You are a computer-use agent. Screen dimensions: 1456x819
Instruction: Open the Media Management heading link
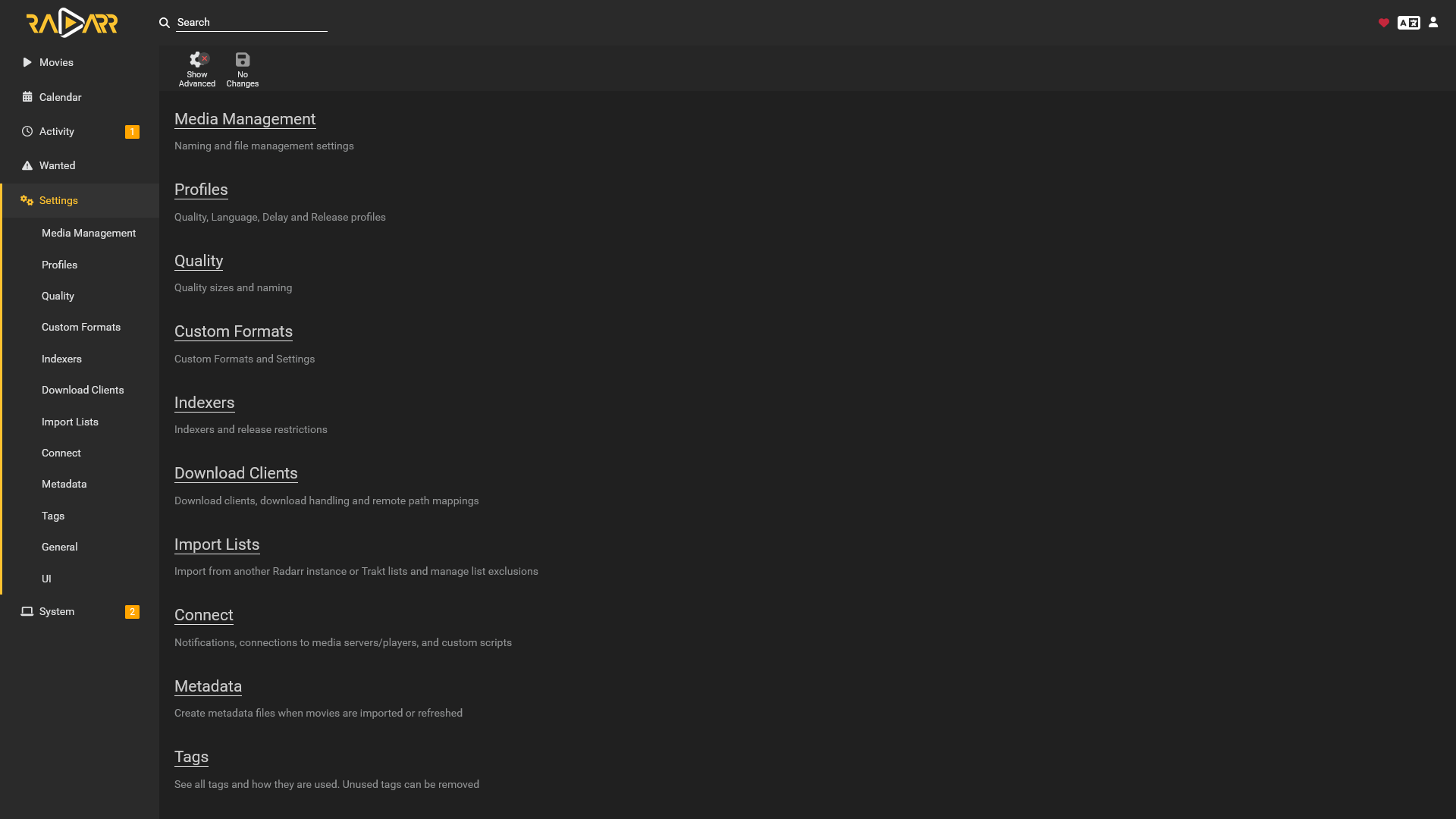tap(245, 119)
